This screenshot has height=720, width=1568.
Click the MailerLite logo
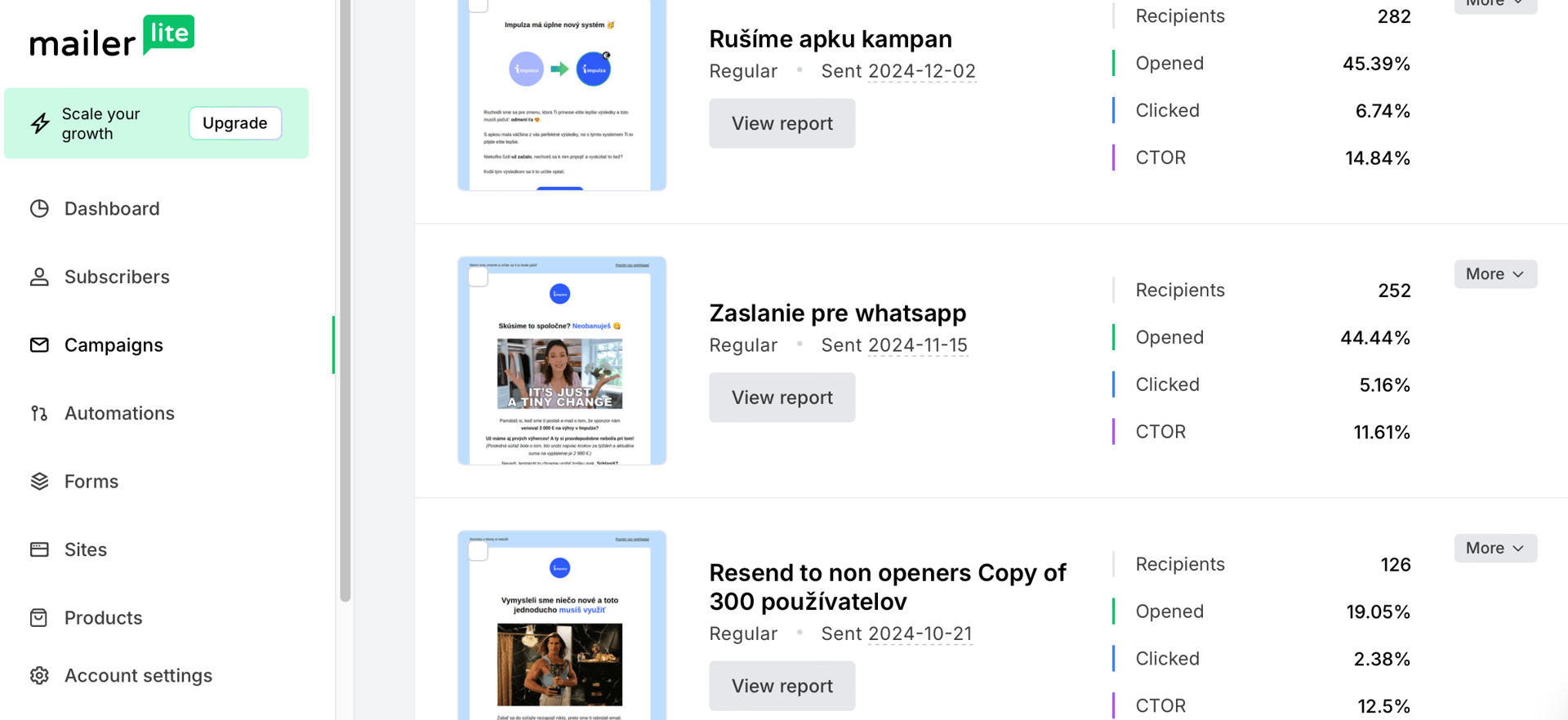pyautogui.click(x=112, y=37)
